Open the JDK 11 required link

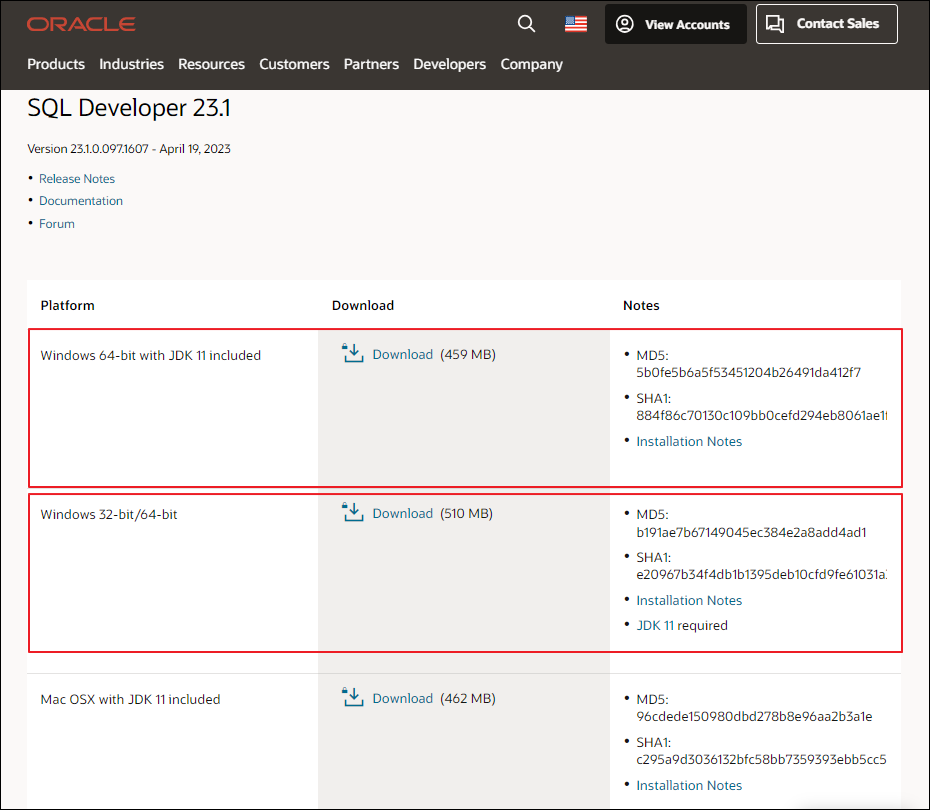click(x=655, y=626)
